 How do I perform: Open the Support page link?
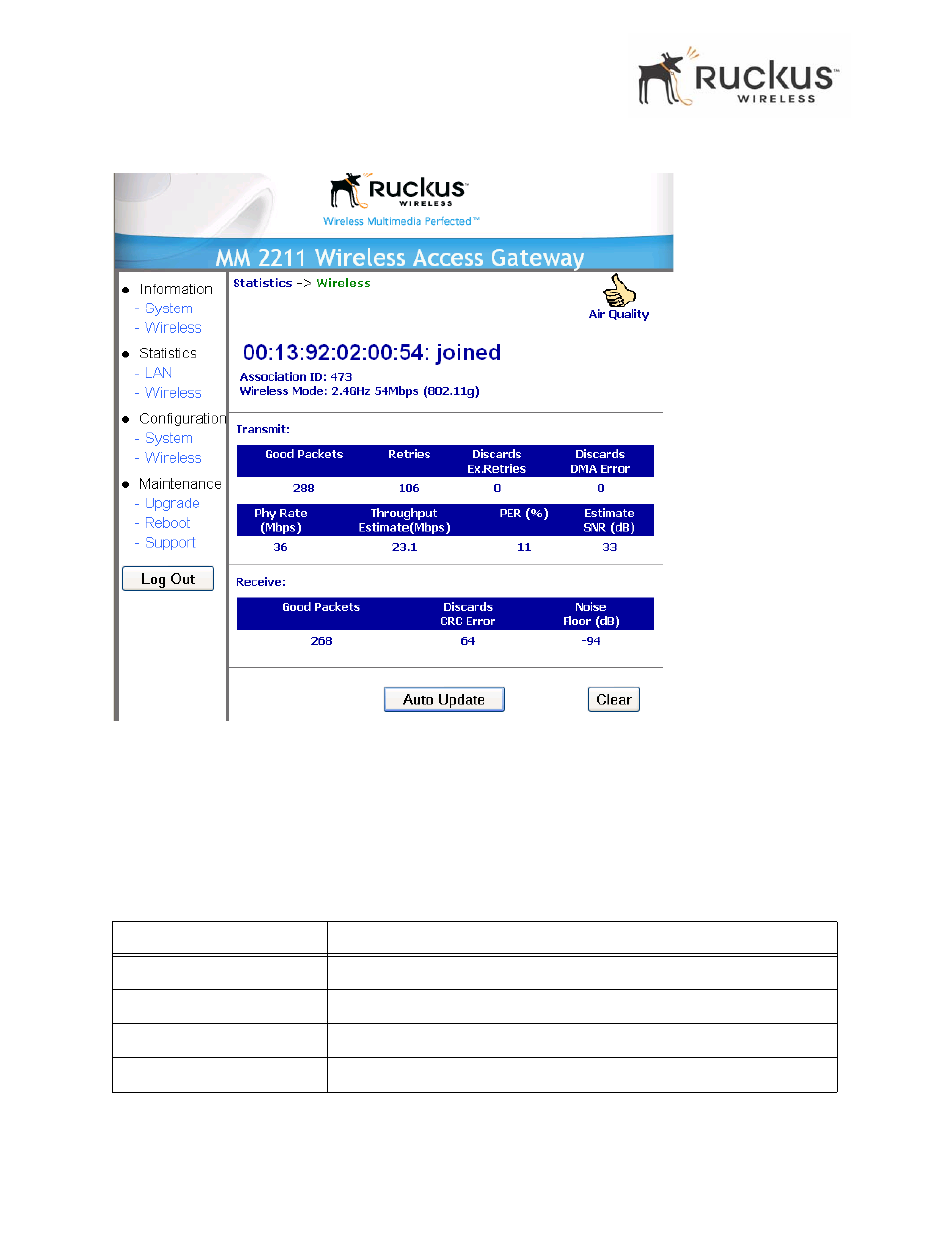click(x=170, y=543)
